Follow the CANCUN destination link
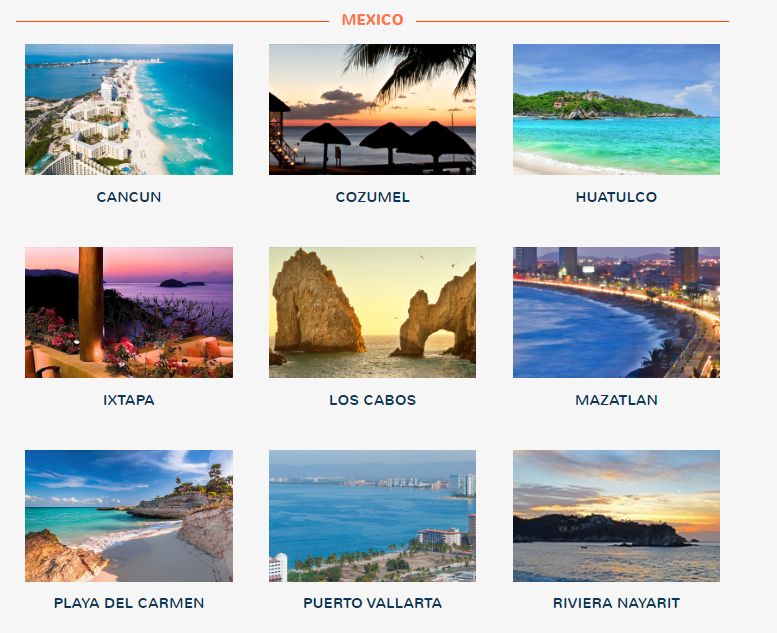This screenshot has width=777, height=633. click(129, 197)
